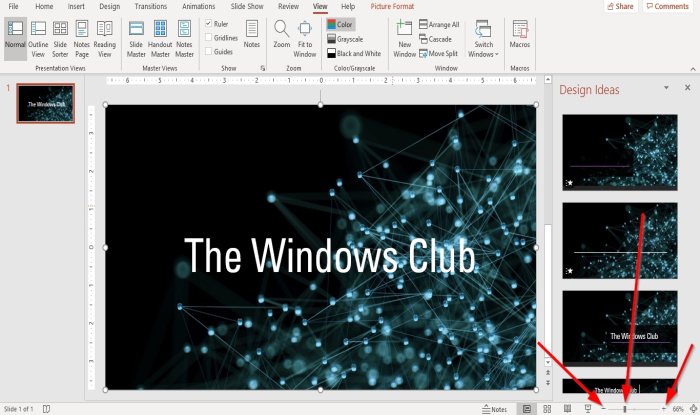Click Next Slide double-arrow button

pyautogui.click(x=548, y=383)
